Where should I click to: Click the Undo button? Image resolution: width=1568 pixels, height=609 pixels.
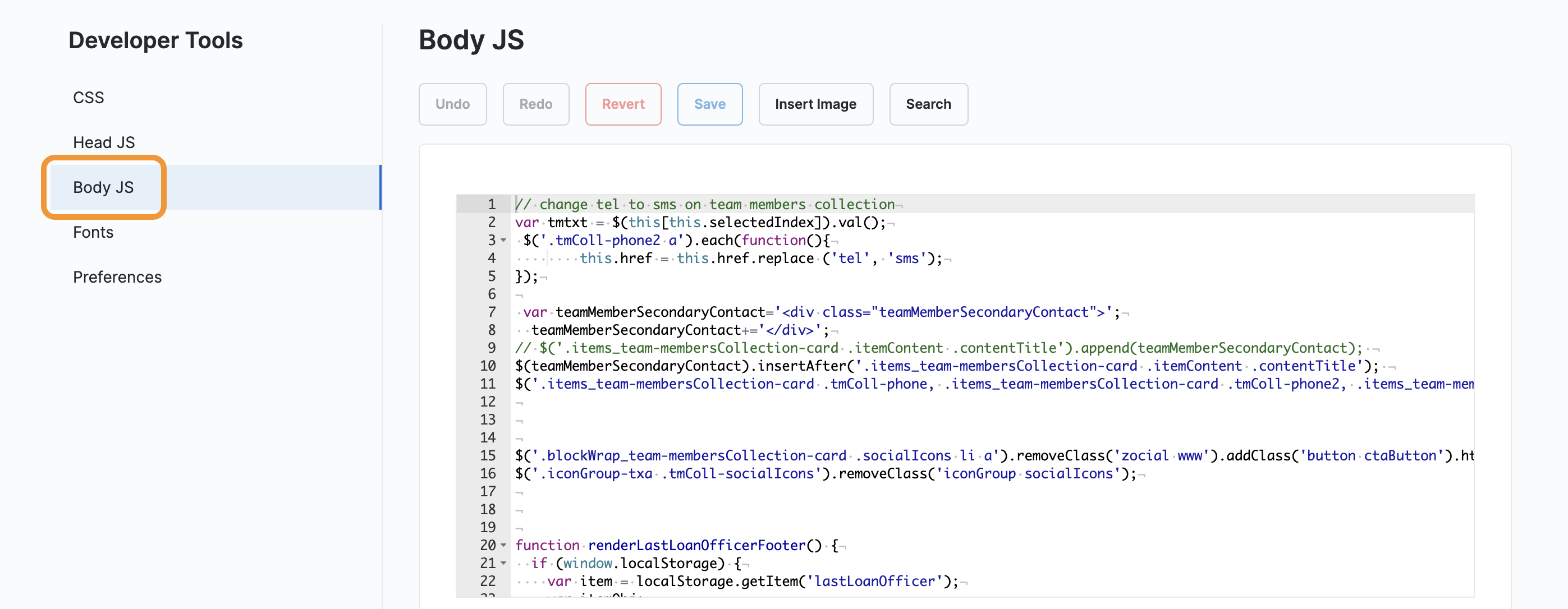pos(452,104)
